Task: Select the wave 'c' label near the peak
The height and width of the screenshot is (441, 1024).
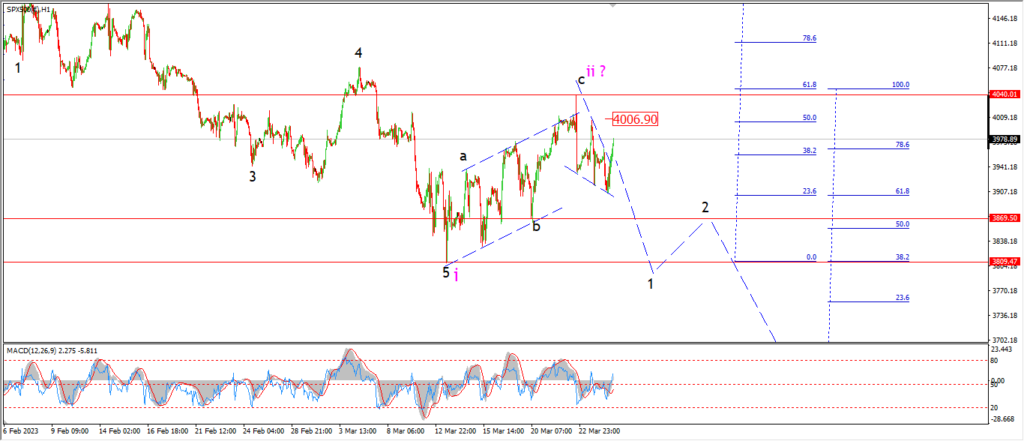Action: click(x=580, y=80)
